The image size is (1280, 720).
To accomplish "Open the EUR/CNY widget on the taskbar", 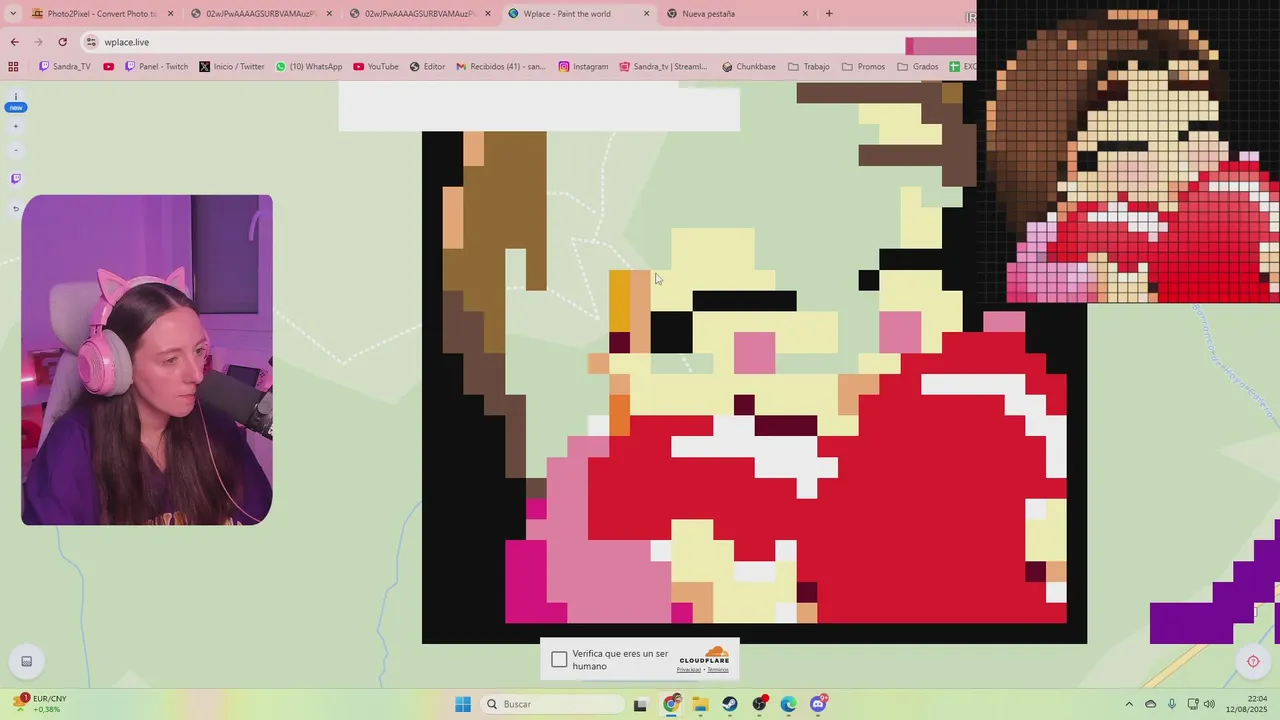I will click(x=38, y=704).
